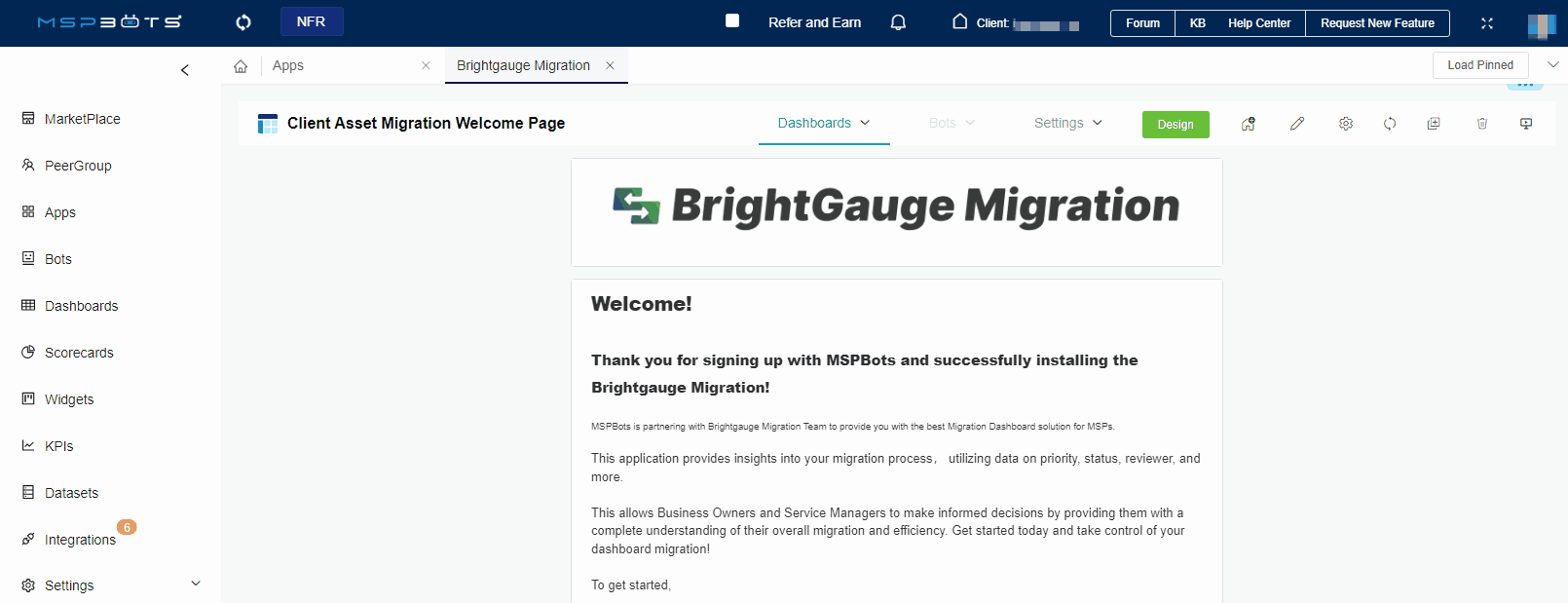Viewport: 1568px width, 603px height.
Task: Click the trash delete icon
Action: pos(1481,124)
